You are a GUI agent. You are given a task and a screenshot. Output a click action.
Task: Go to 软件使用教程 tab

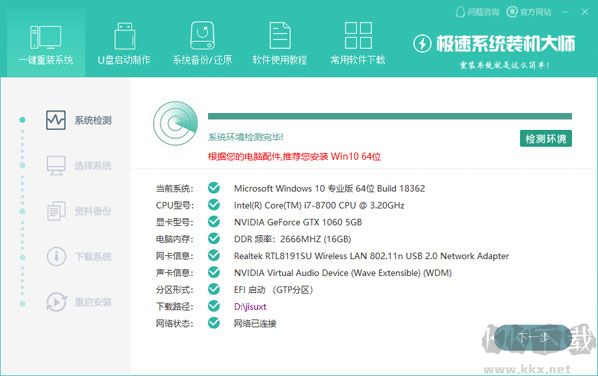280,44
